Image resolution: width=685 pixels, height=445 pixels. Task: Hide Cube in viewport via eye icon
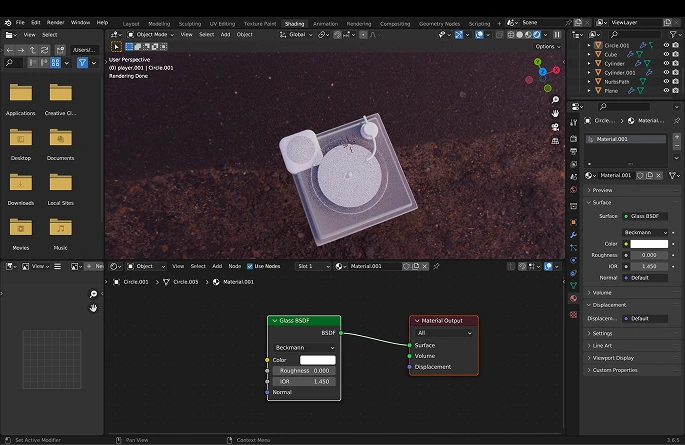coord(667,54)
